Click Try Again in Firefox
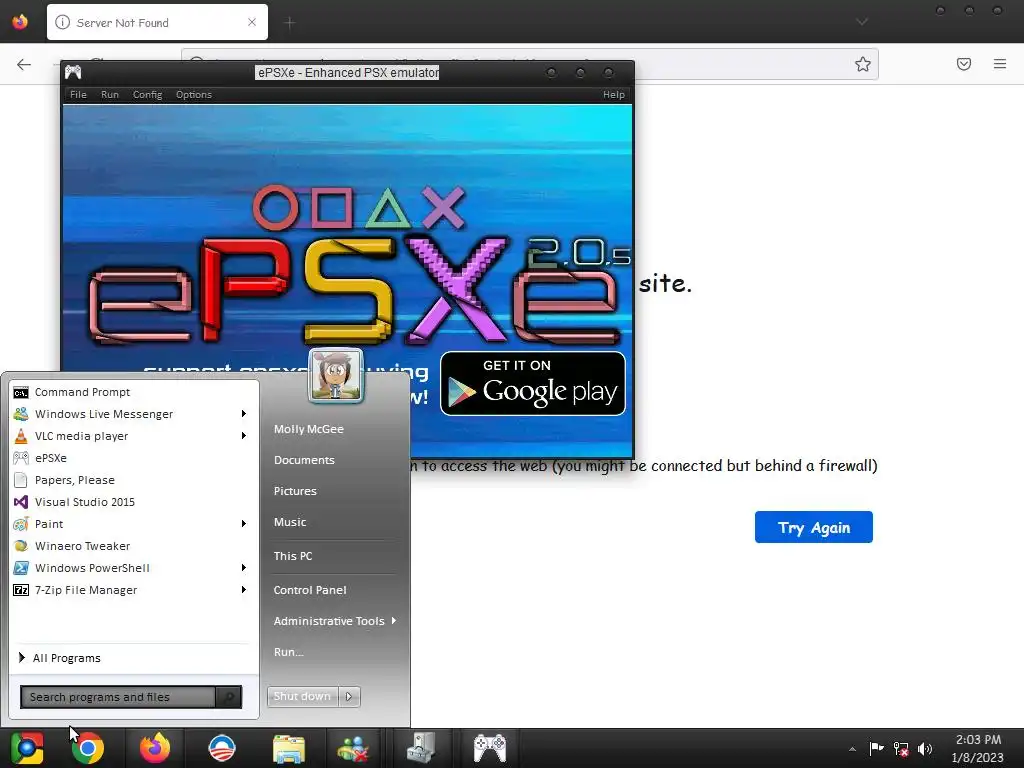The height and width of the screenshot is (768, 1024). (814, 527)
